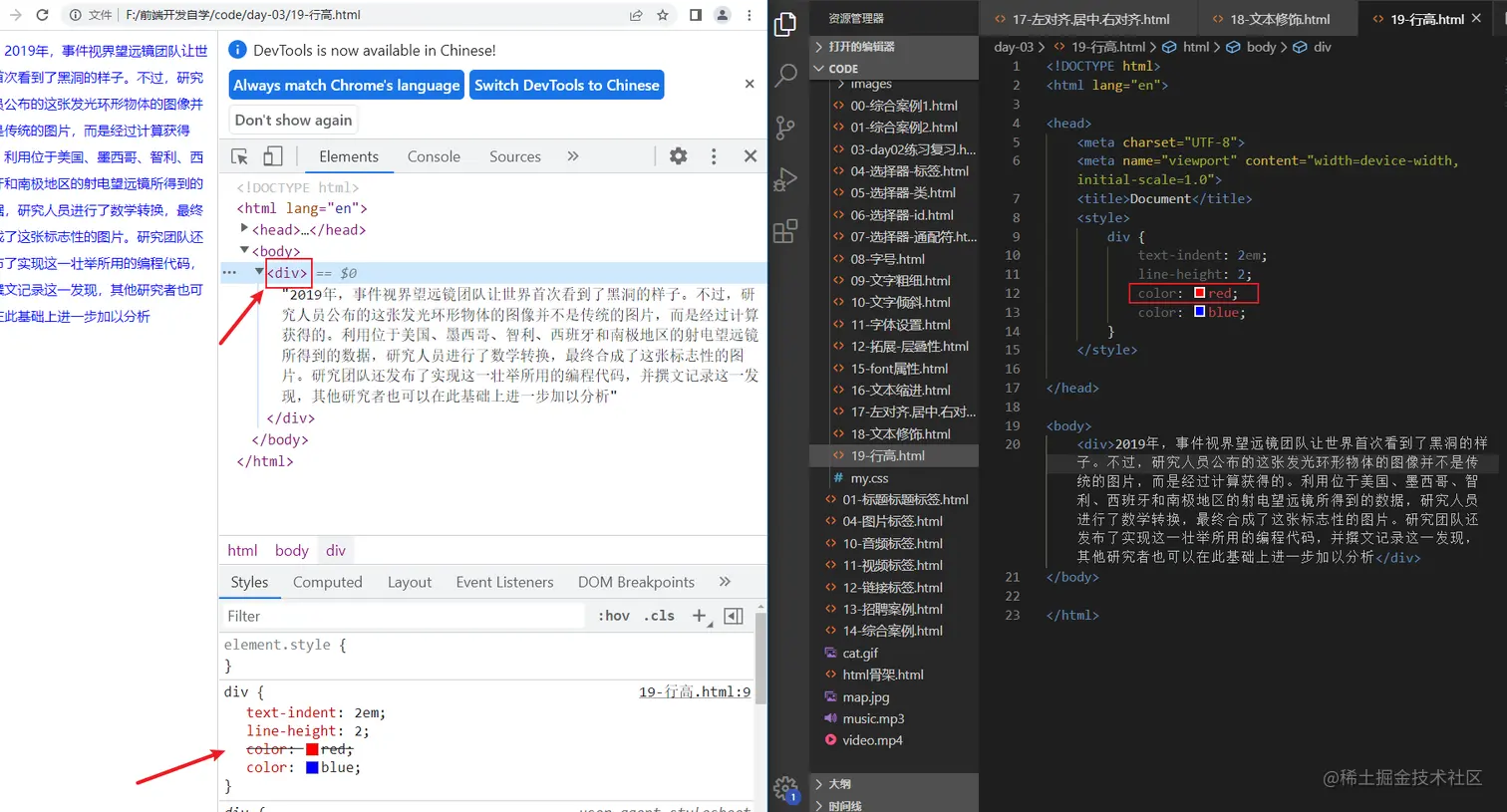The width and height of the screenshot is (1507, 812).
Task: Select body in the DevTools element breadcrumb
Action: [292, 550]
